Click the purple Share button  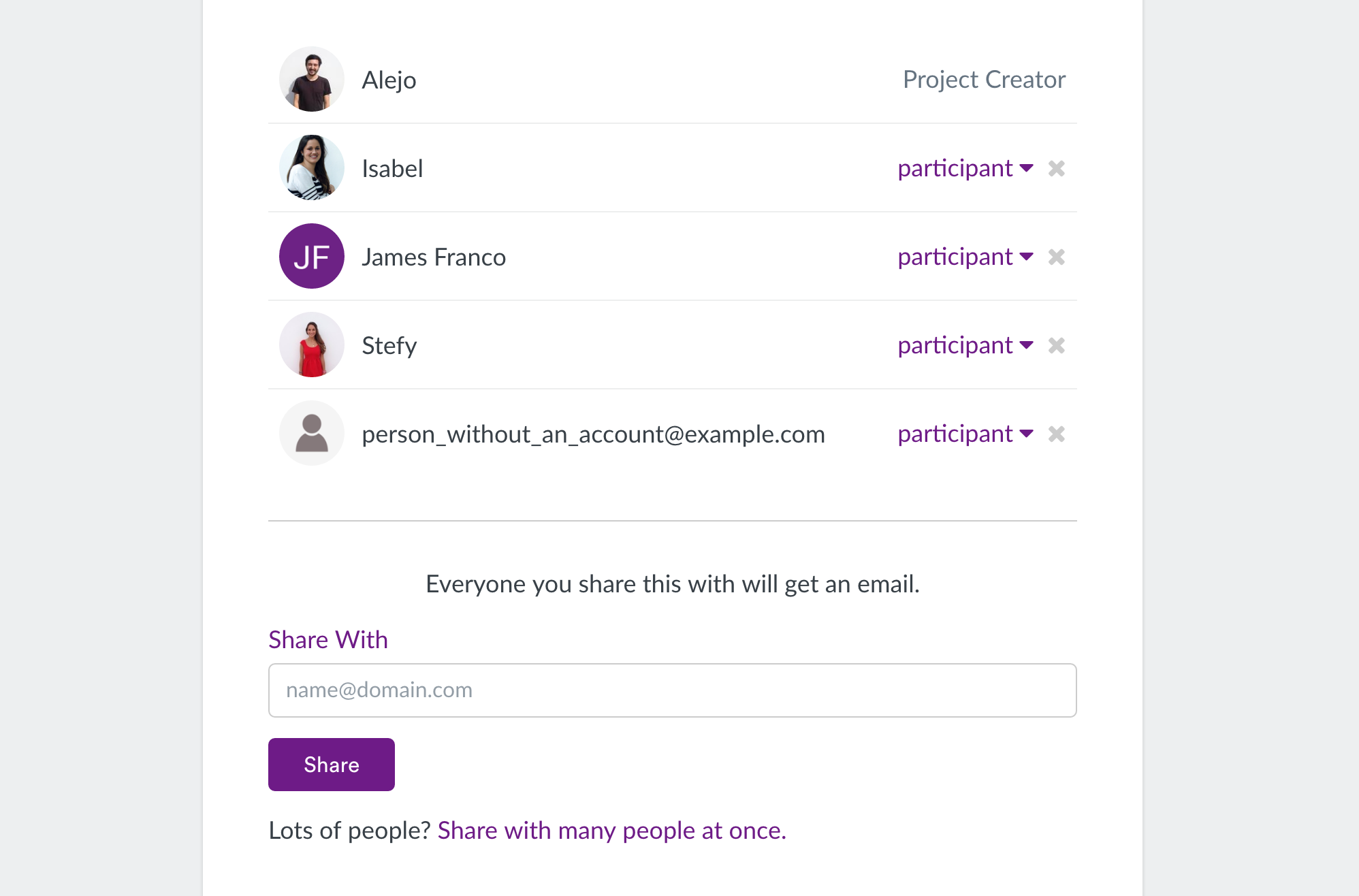tap(332, 765)
